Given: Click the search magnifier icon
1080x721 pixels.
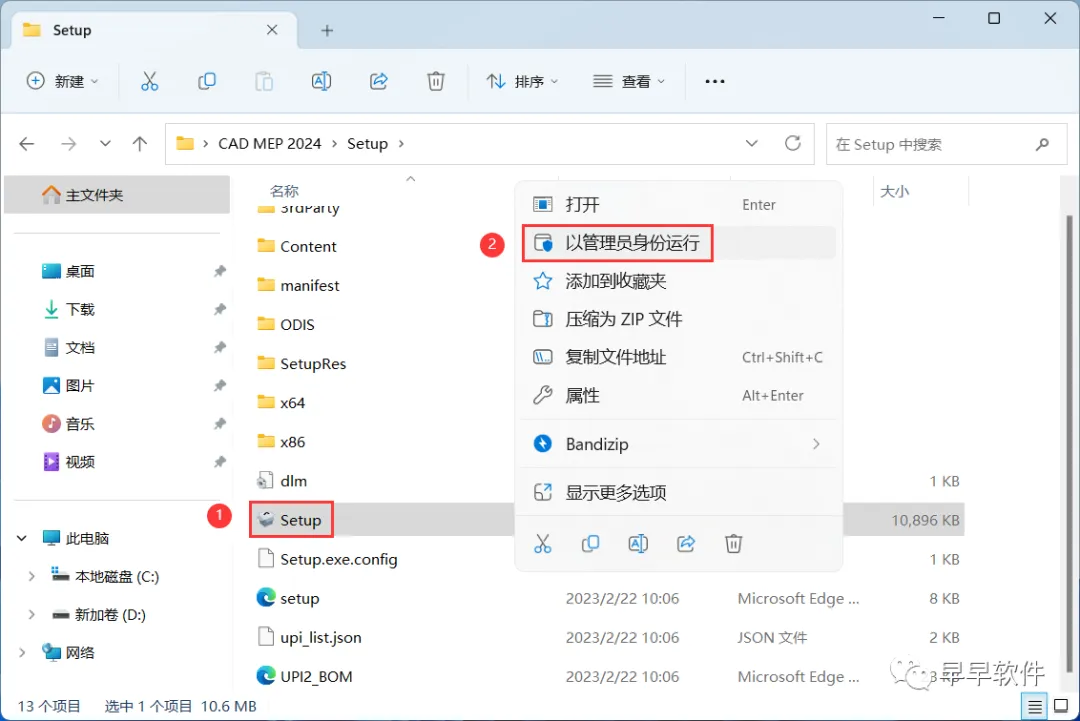Looking at the screenshot, I should (1042, 144).
